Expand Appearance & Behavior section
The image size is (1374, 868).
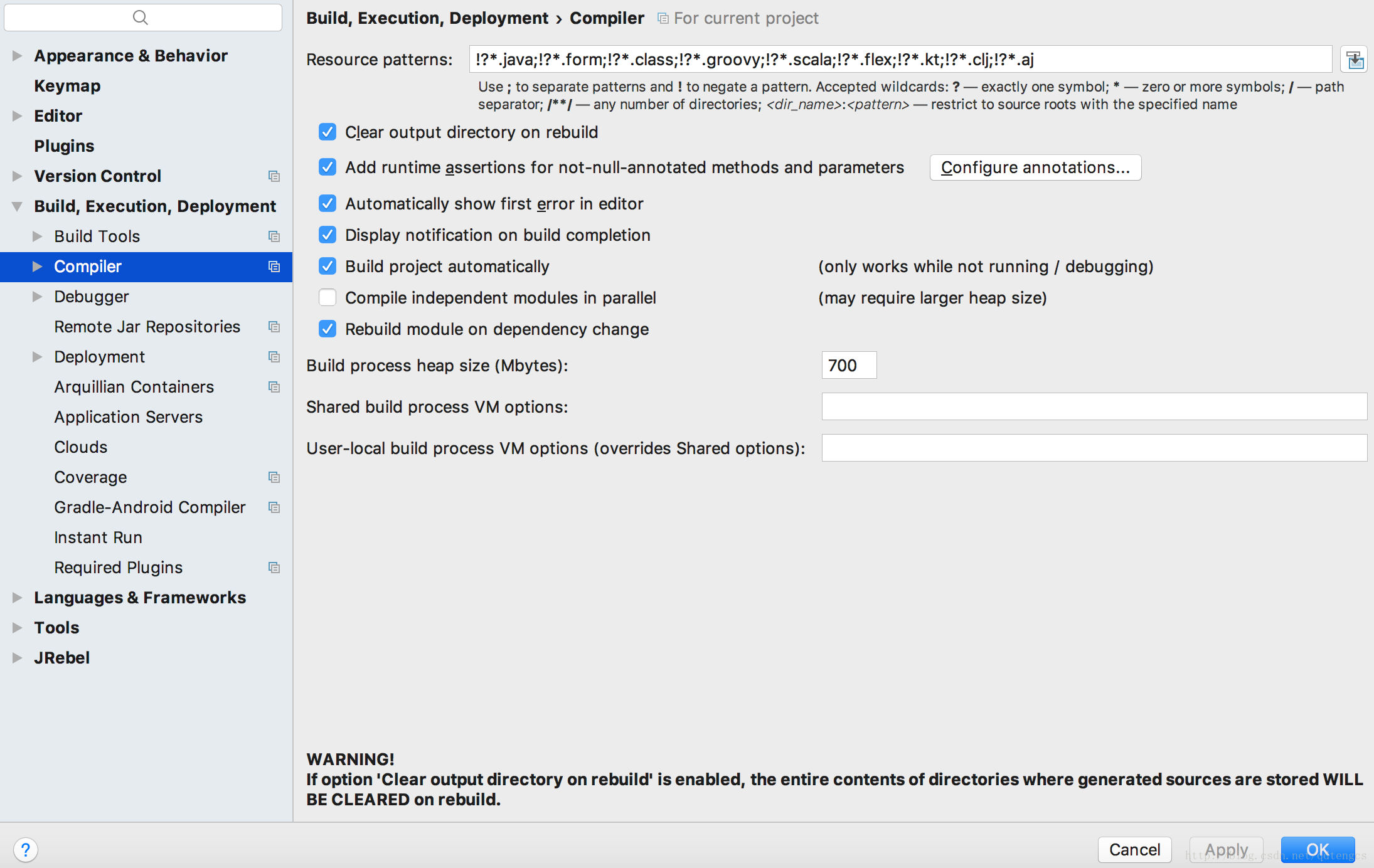pos(18,56)
